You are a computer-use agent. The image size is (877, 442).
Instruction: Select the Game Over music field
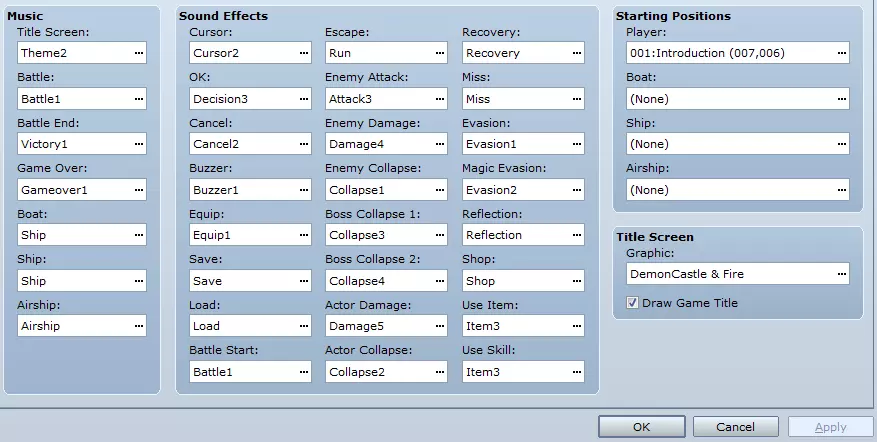click(x=74, y=190)
